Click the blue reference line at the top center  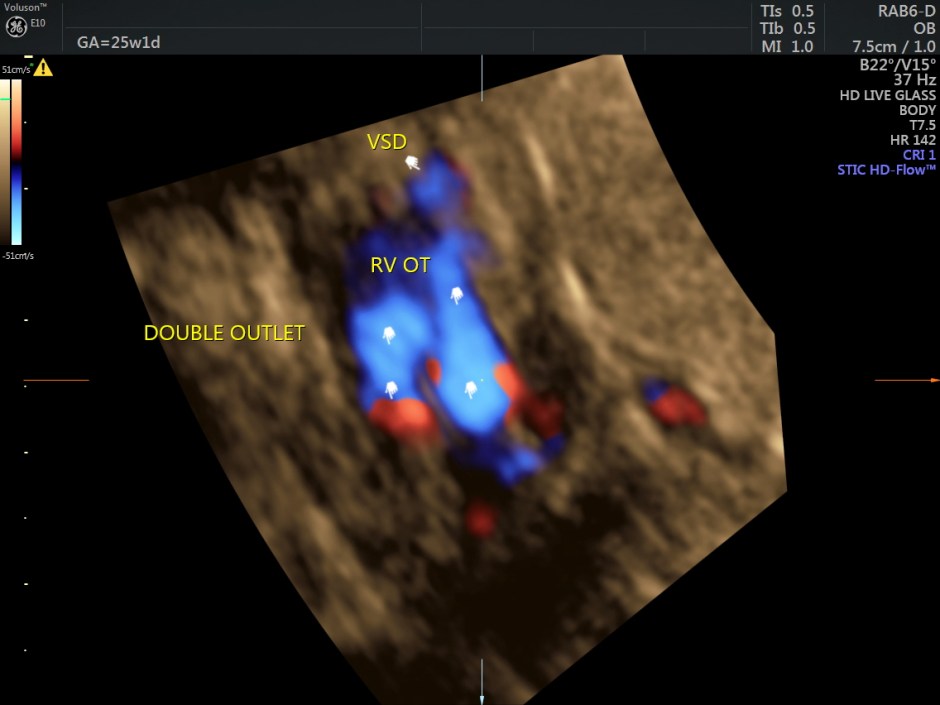coord(482,78)
